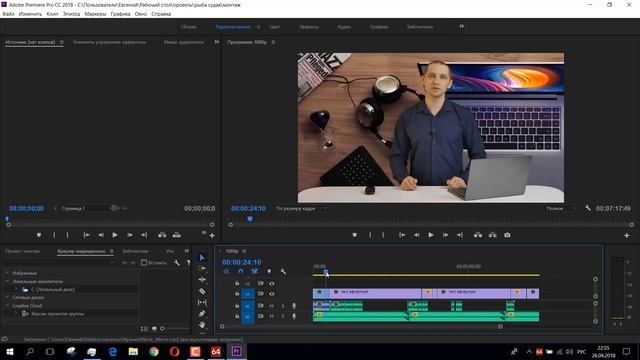Open the 'Маркеры' menu
The height and width of the screenshot is (360, 640).
tap(95, 14)
